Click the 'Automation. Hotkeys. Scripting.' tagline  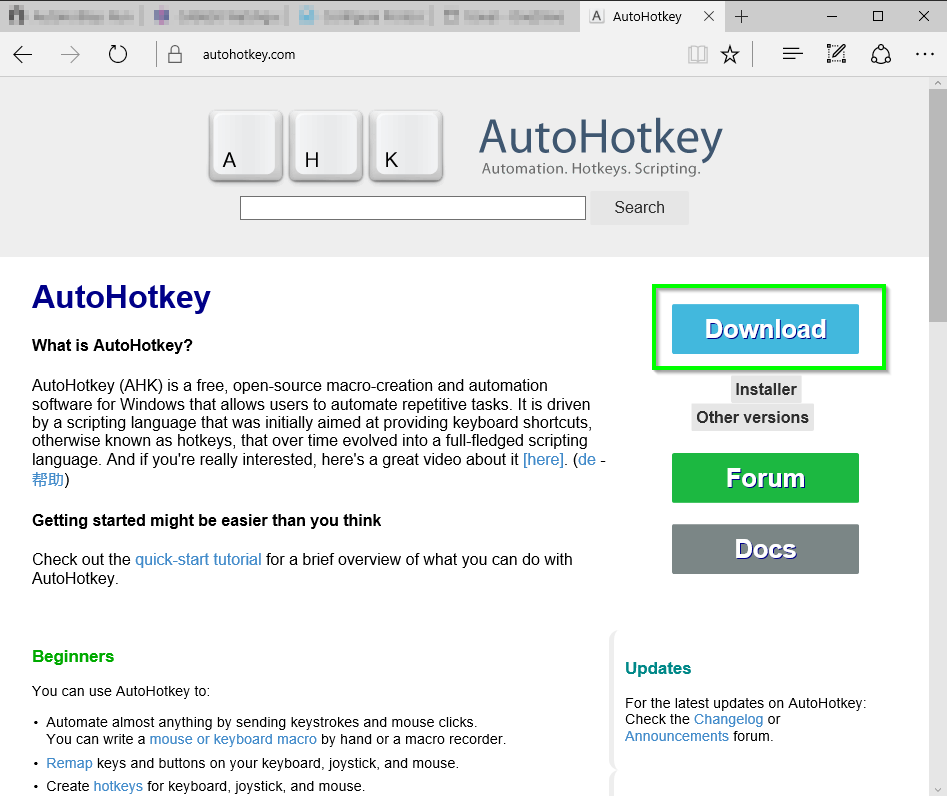pos(591,169)
